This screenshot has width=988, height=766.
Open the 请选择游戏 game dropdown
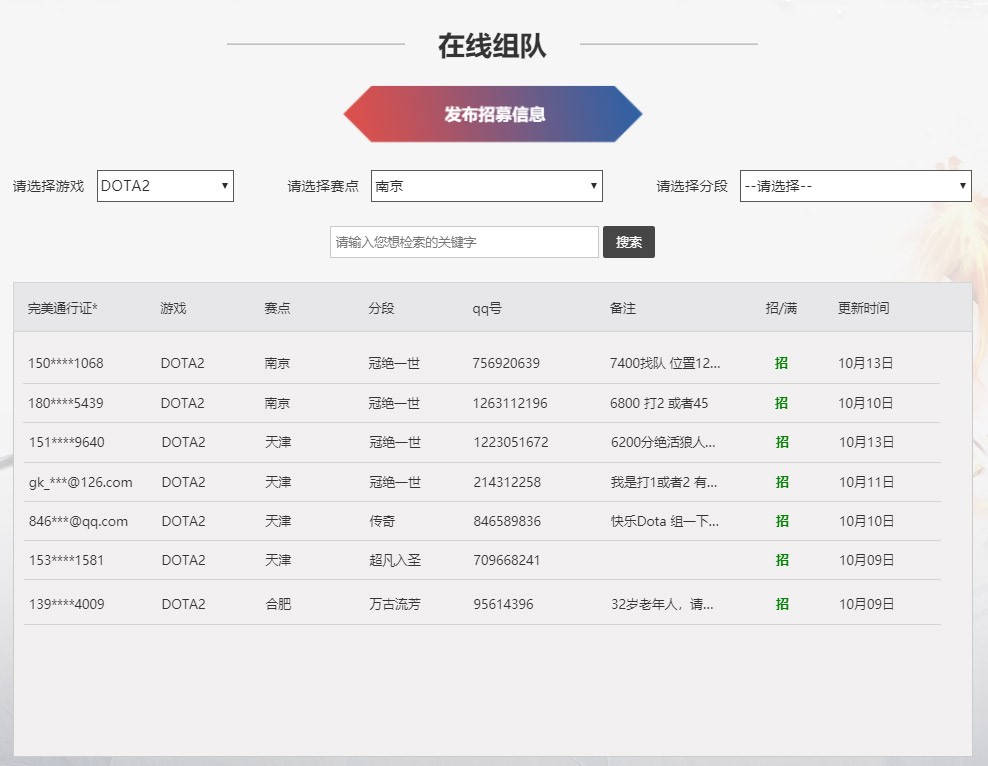(x=164, y=185)
